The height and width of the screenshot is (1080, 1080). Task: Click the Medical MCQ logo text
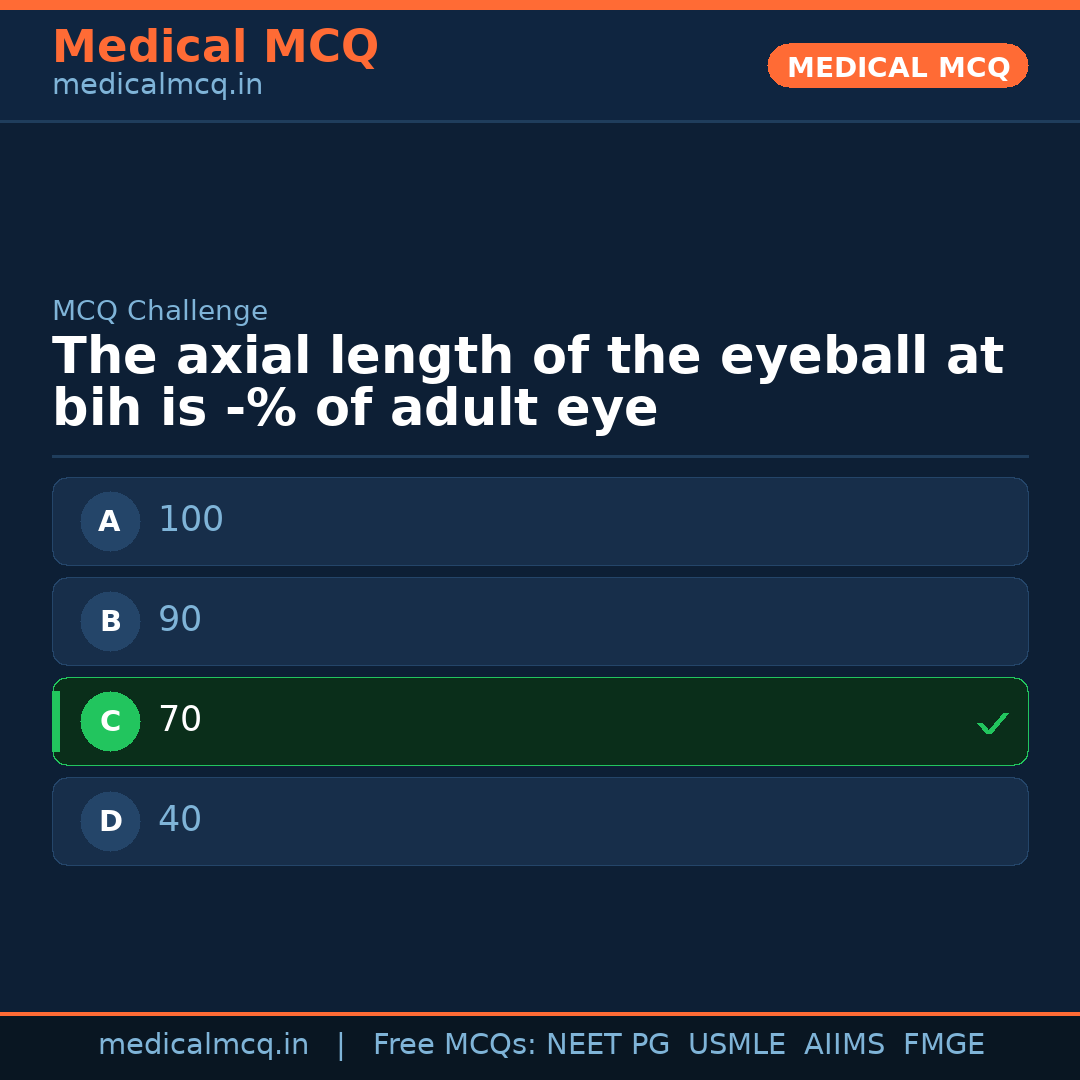pyautogui.click(x=215, y=46)
